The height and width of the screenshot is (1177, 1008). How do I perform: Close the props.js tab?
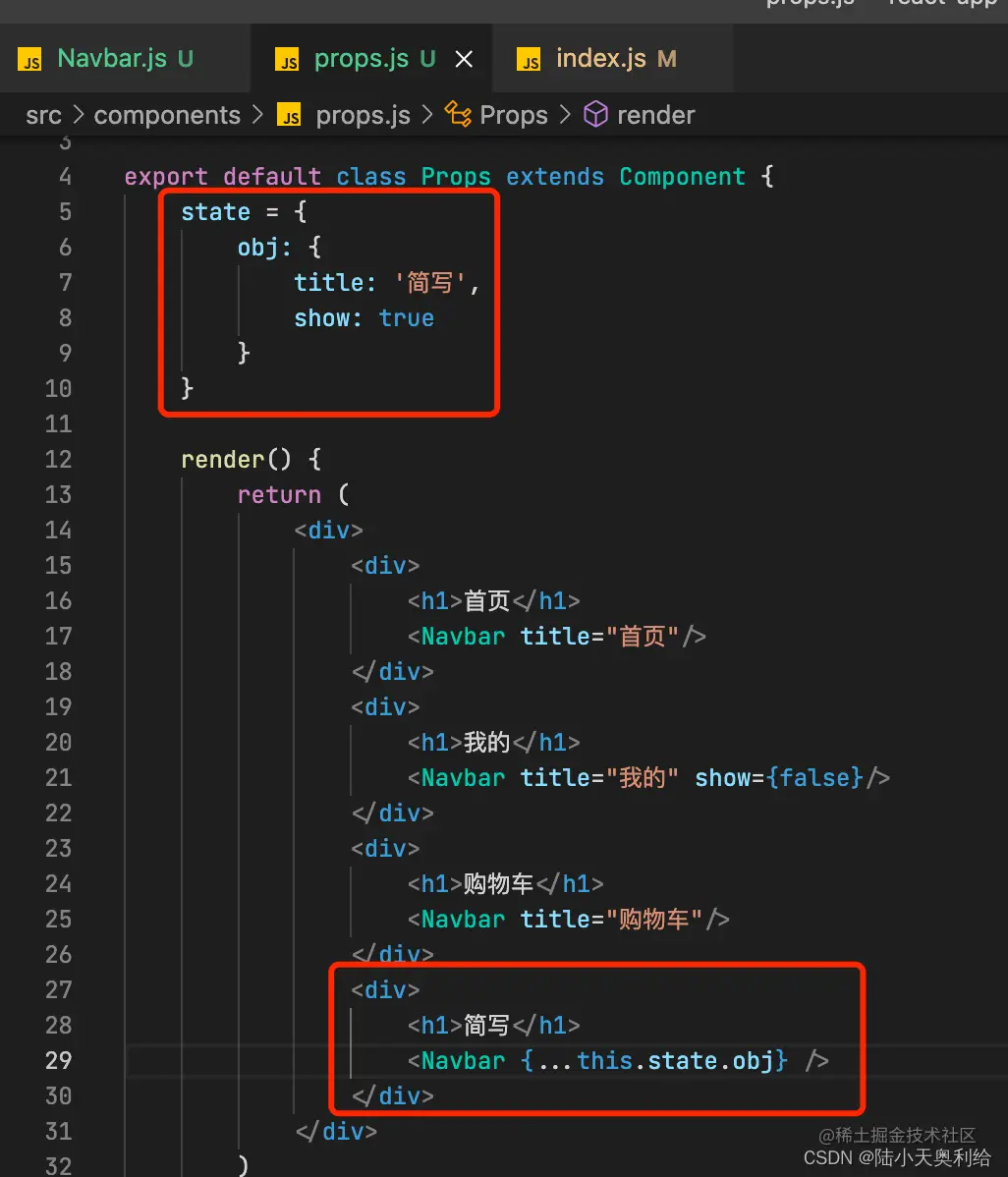tap(464, 59)
